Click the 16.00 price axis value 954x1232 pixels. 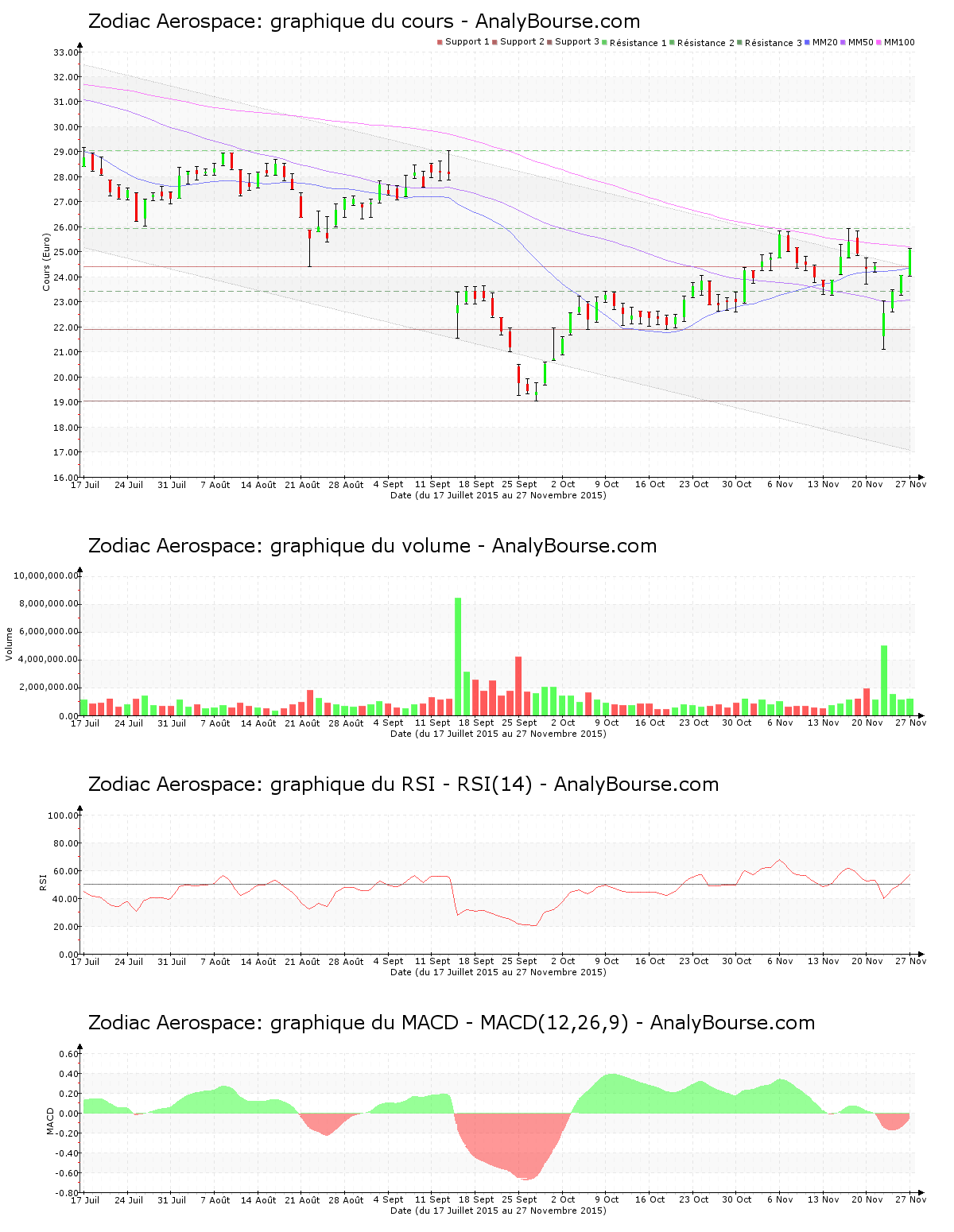pyautogui.click(x=66, y=478)
